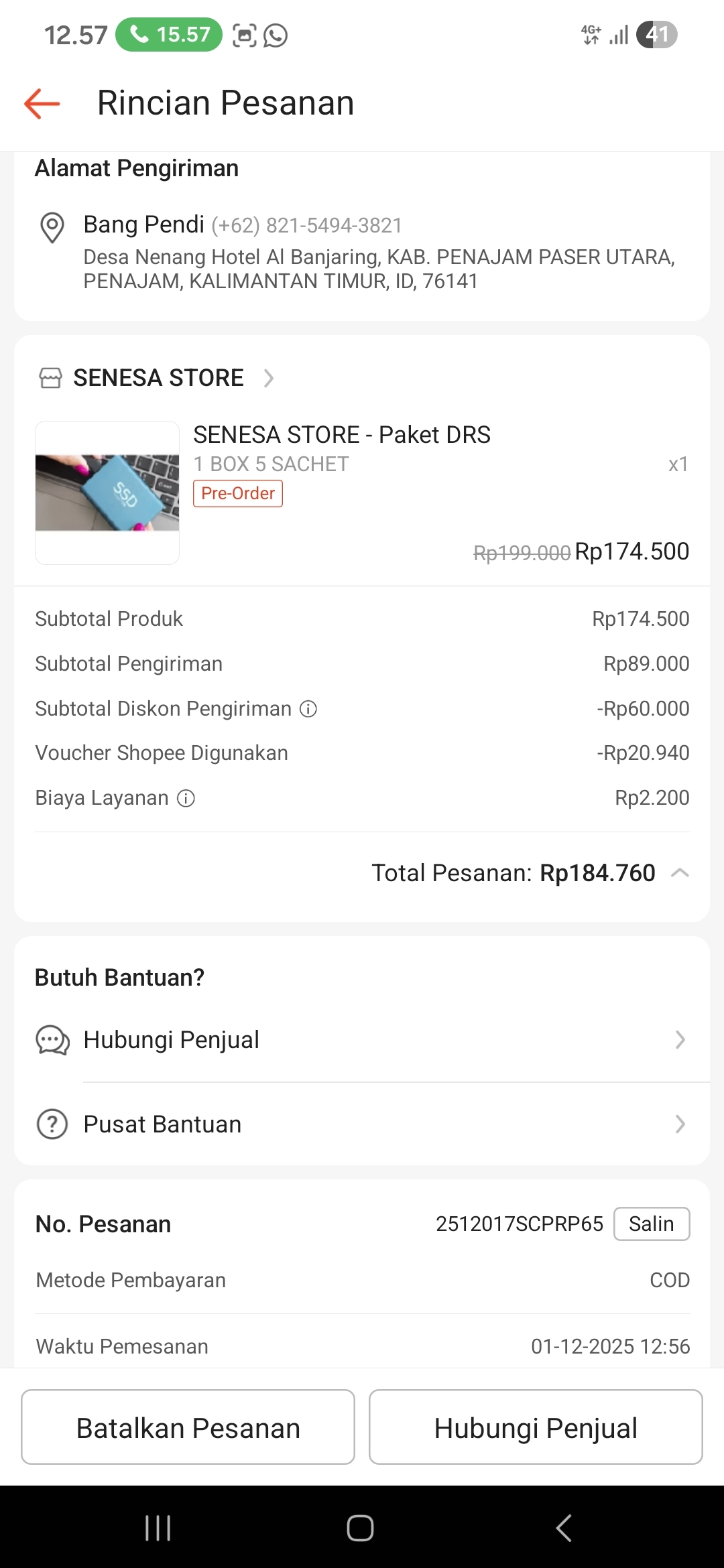Open SENESA STORE page via chevron
Viewport: 724px width, 1568px height.
point(269,378)
